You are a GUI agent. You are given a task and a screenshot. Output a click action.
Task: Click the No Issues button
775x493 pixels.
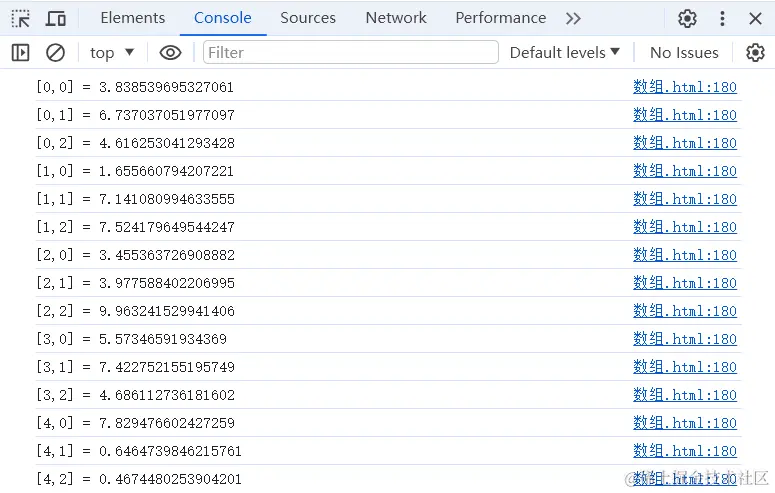(x=684, y=52)
